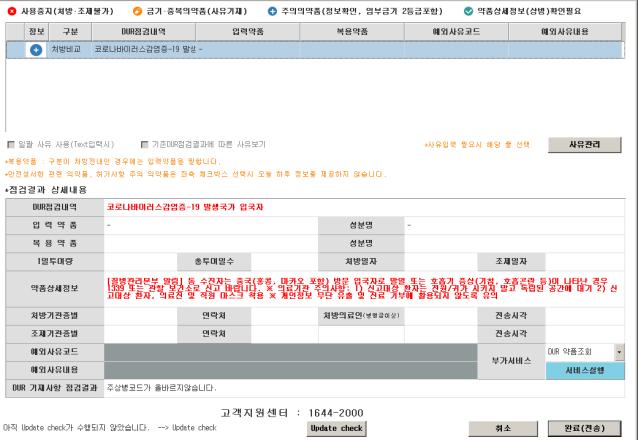Run the Update check button
The height and width of the screenshot is (440, 638).
pyautogui.click(x=338, y=428)
